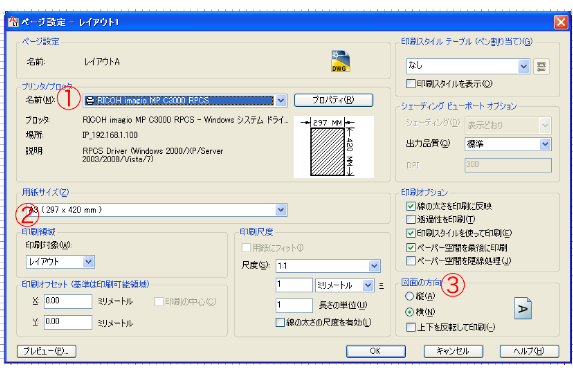Click the プレビュー button
This screenshot has height=375, width=573.
pos(47,351)
